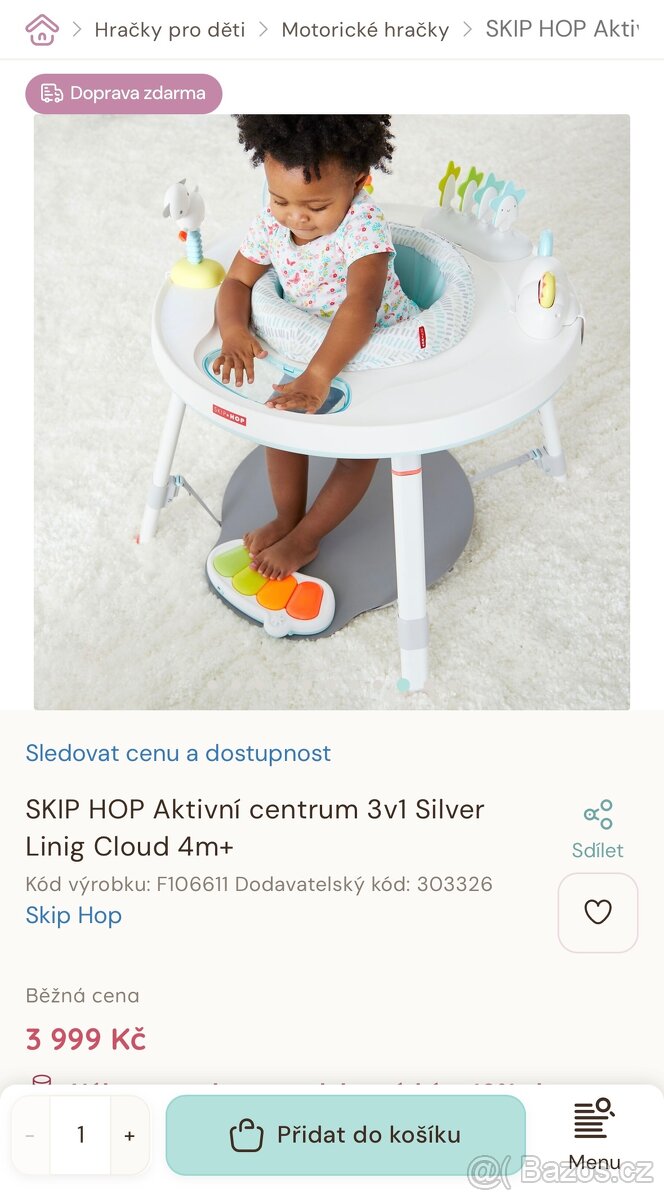Screen dimensions: 664x1200
Task: Tap the share icon above Sdílet
Action: pos(598,815)
